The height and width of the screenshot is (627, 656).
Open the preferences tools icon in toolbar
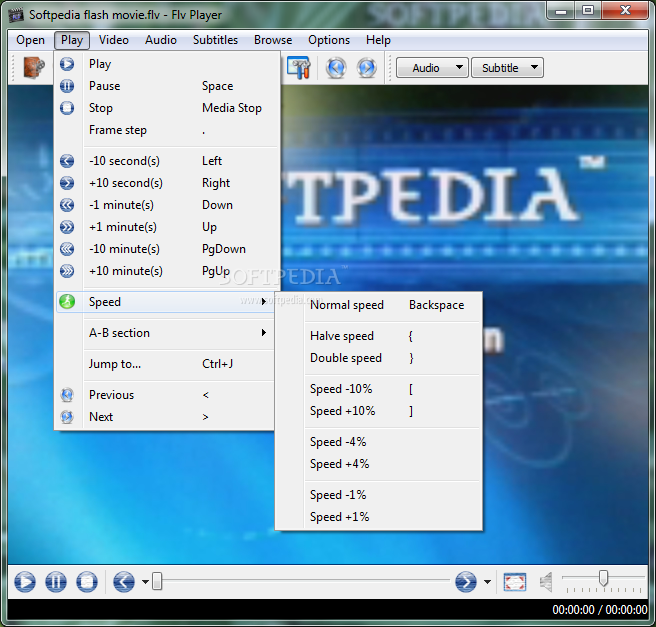coord(299,68)
